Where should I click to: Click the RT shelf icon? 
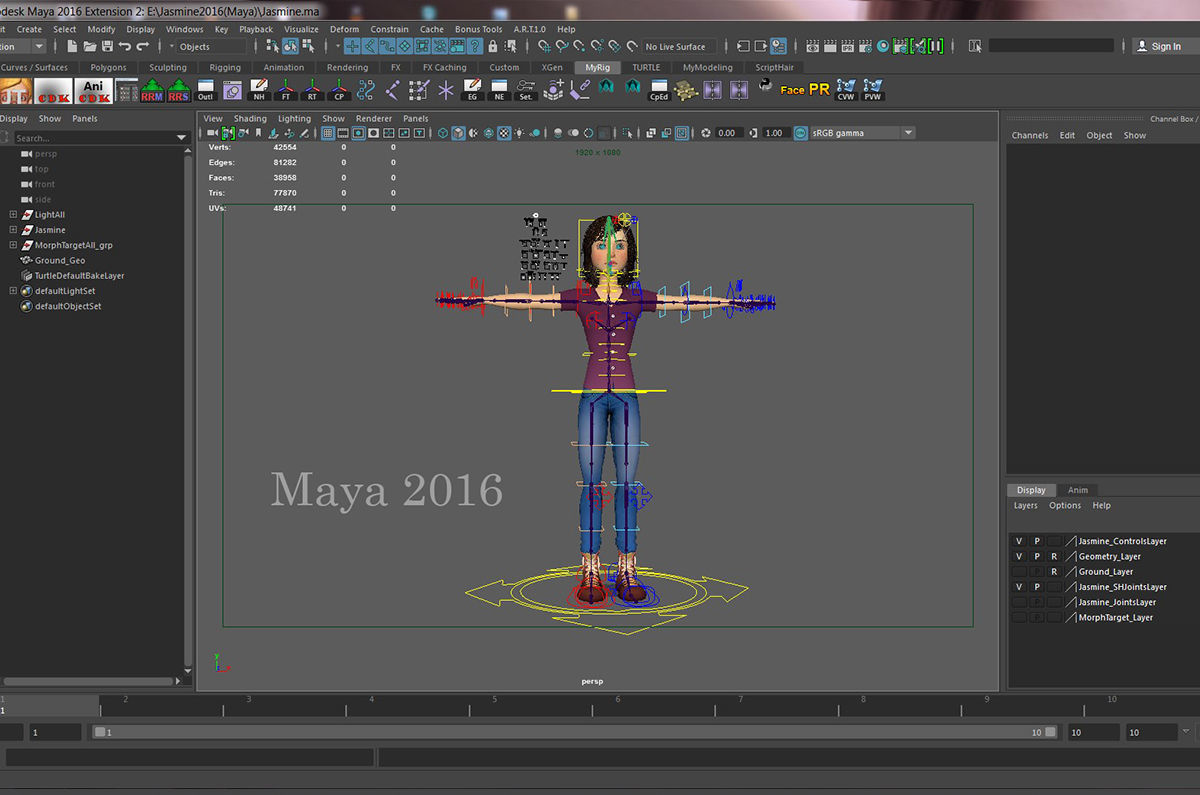[312, 91]
